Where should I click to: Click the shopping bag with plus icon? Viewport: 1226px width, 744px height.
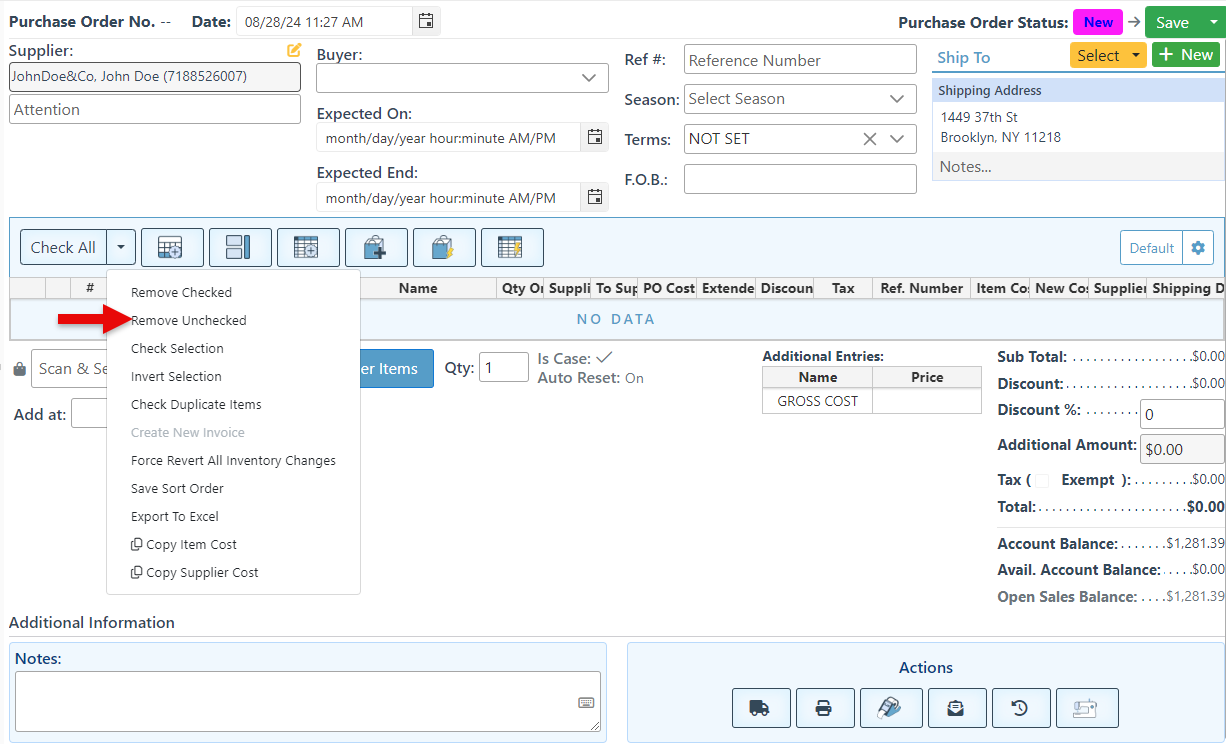click(x=375, y=248)
